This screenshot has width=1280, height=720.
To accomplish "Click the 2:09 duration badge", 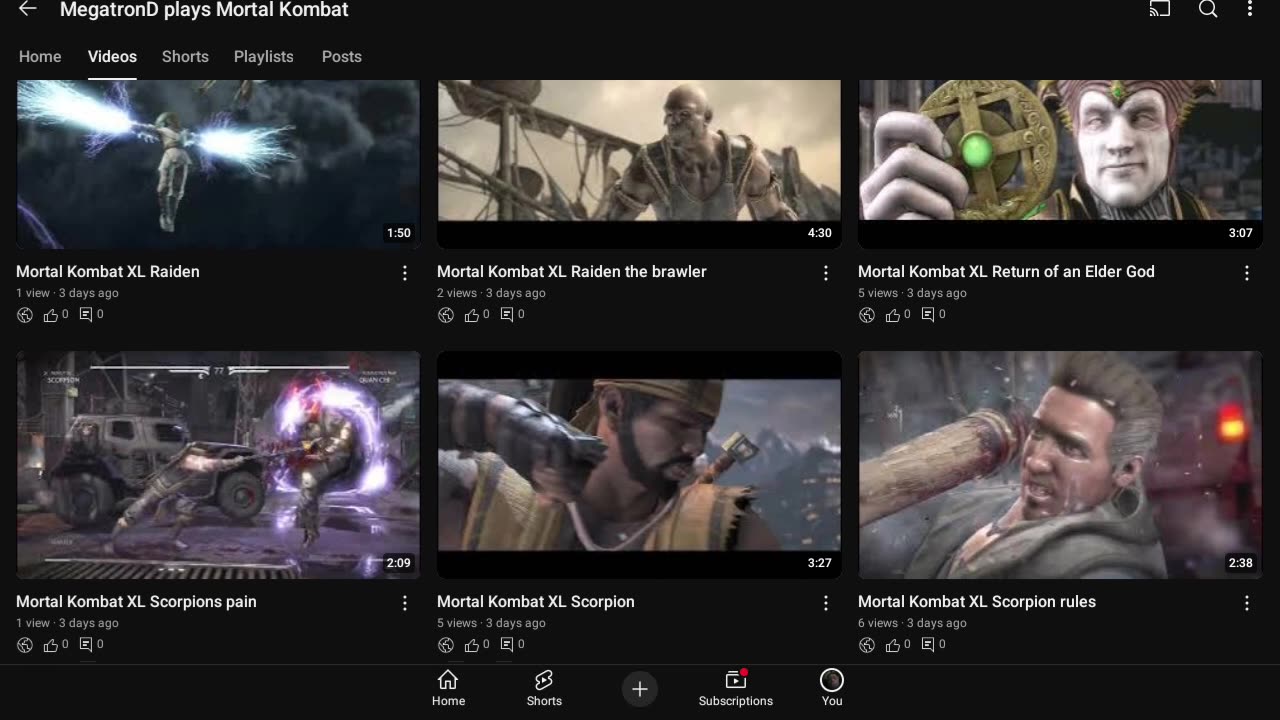I will point(399,563).
